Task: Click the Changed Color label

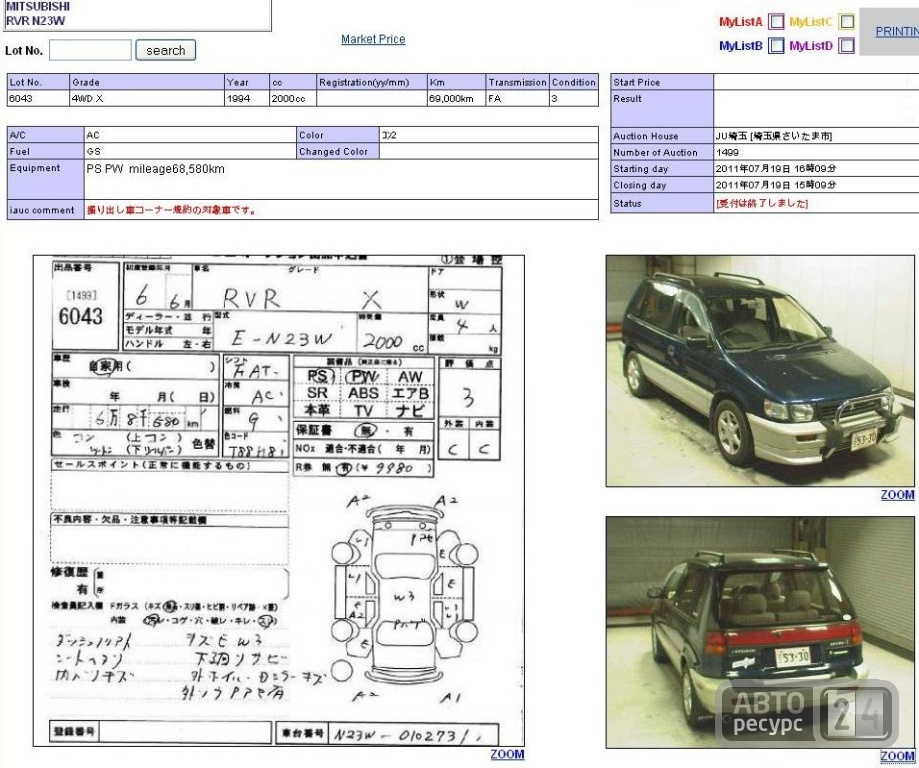Action: [x=338, y=151]
